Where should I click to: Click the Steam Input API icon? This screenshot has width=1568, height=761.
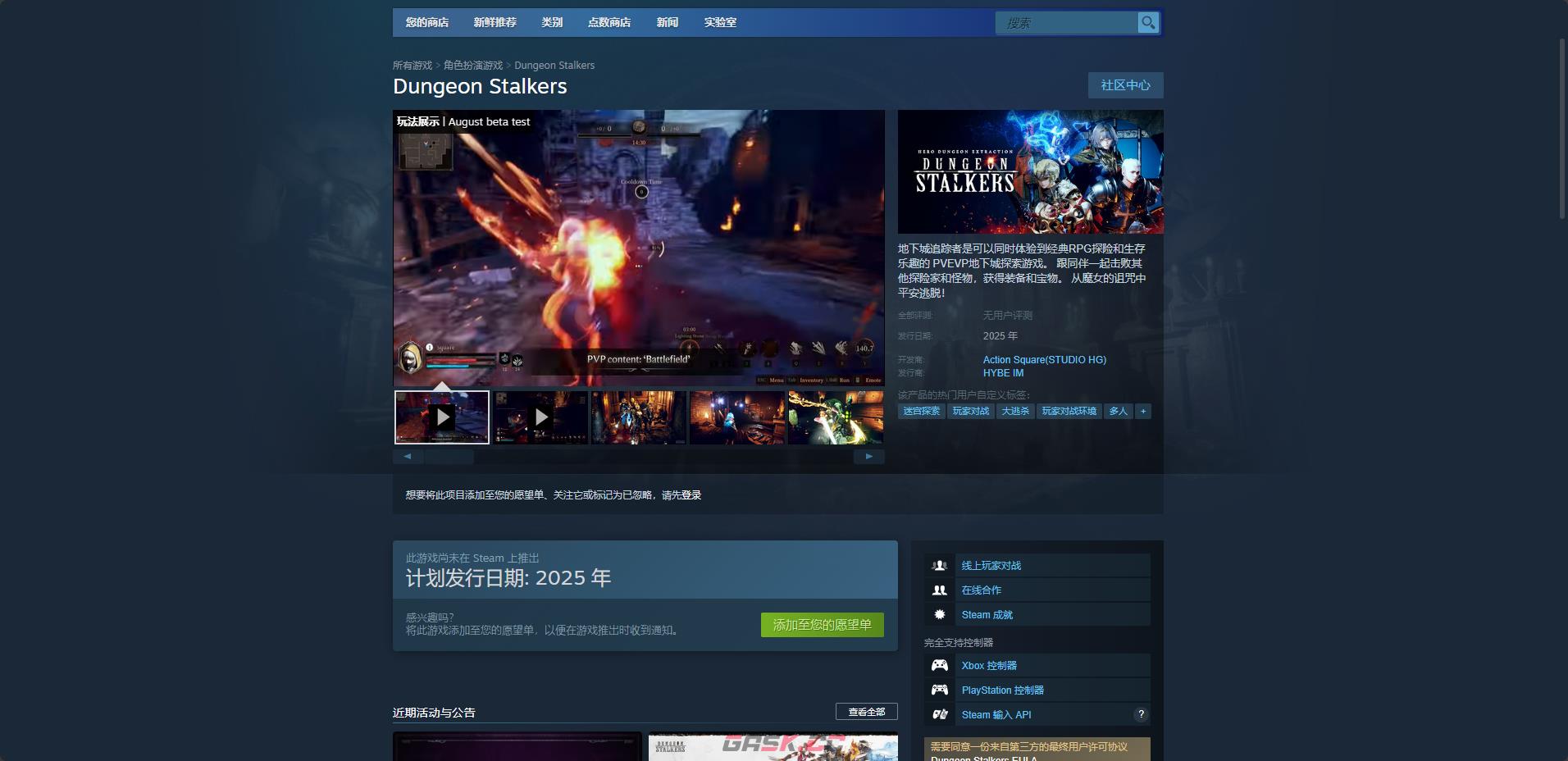[940, 715]
